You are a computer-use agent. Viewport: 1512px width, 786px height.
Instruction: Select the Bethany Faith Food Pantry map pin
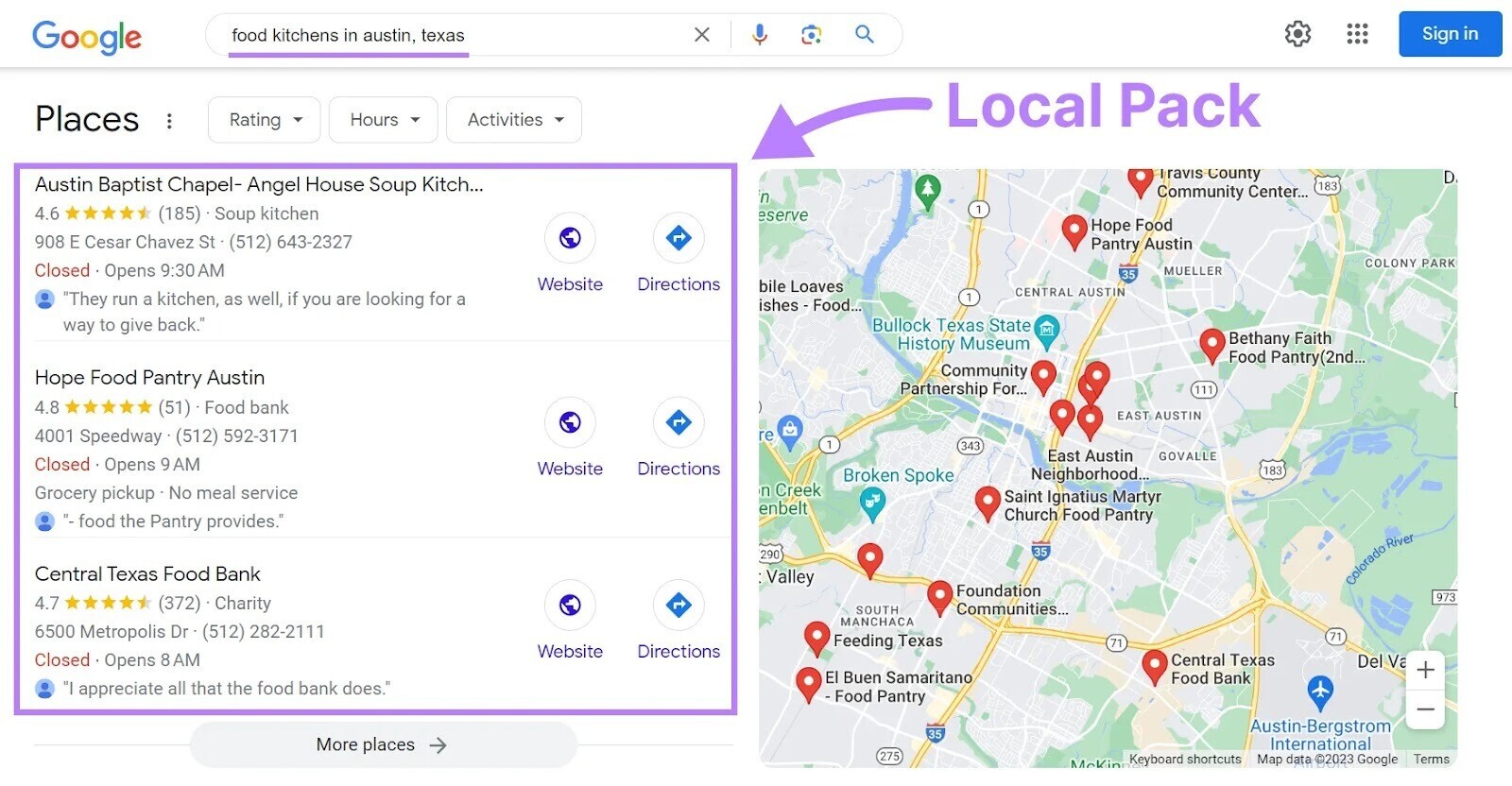click(1211, 344)
